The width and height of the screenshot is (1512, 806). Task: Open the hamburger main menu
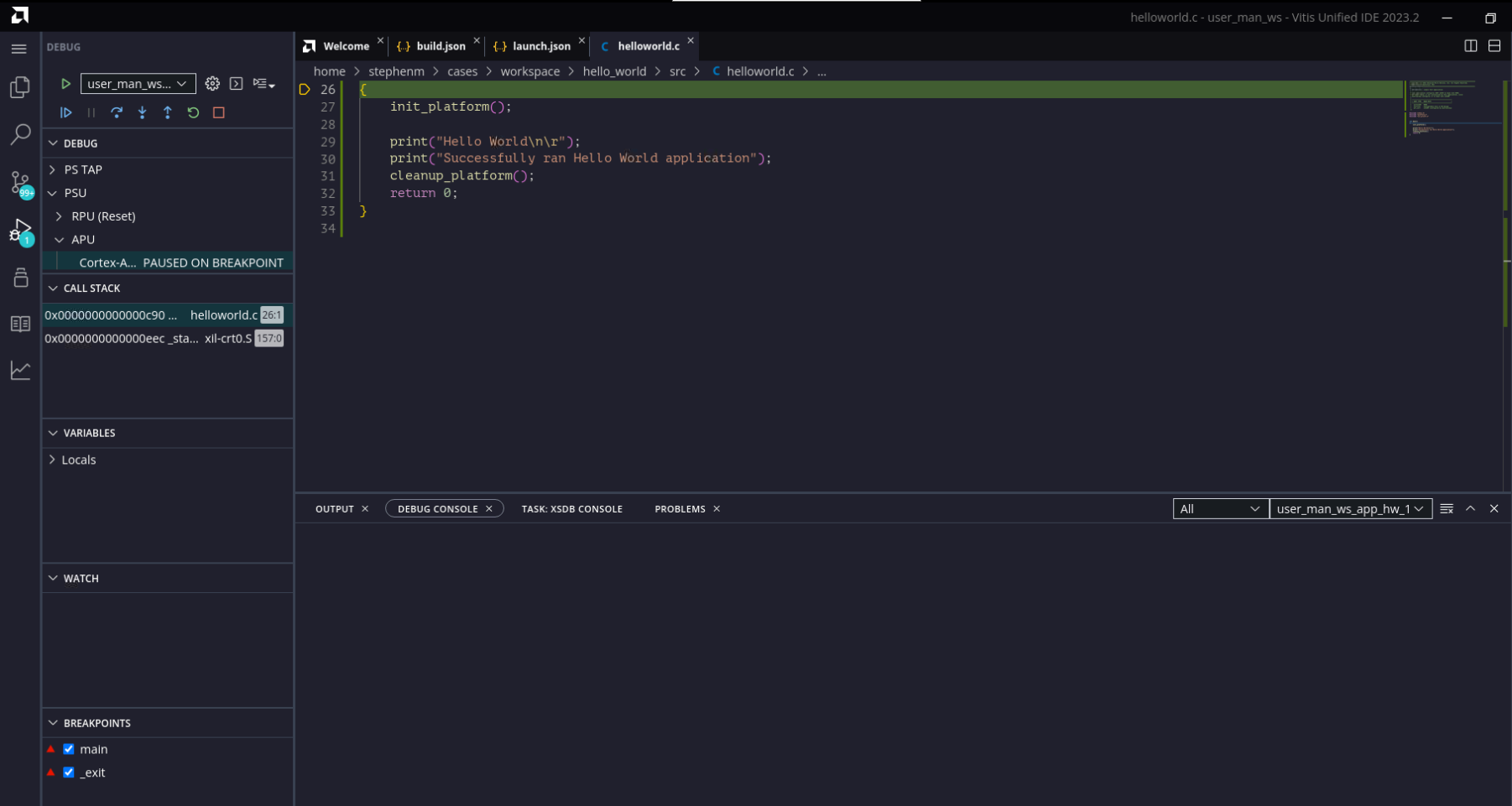click(x=19, y=49)
